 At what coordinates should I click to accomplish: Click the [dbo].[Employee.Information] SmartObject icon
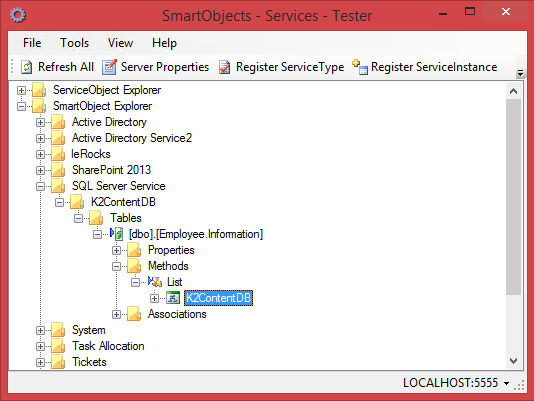pyautogui.click(x=116, y=234)
